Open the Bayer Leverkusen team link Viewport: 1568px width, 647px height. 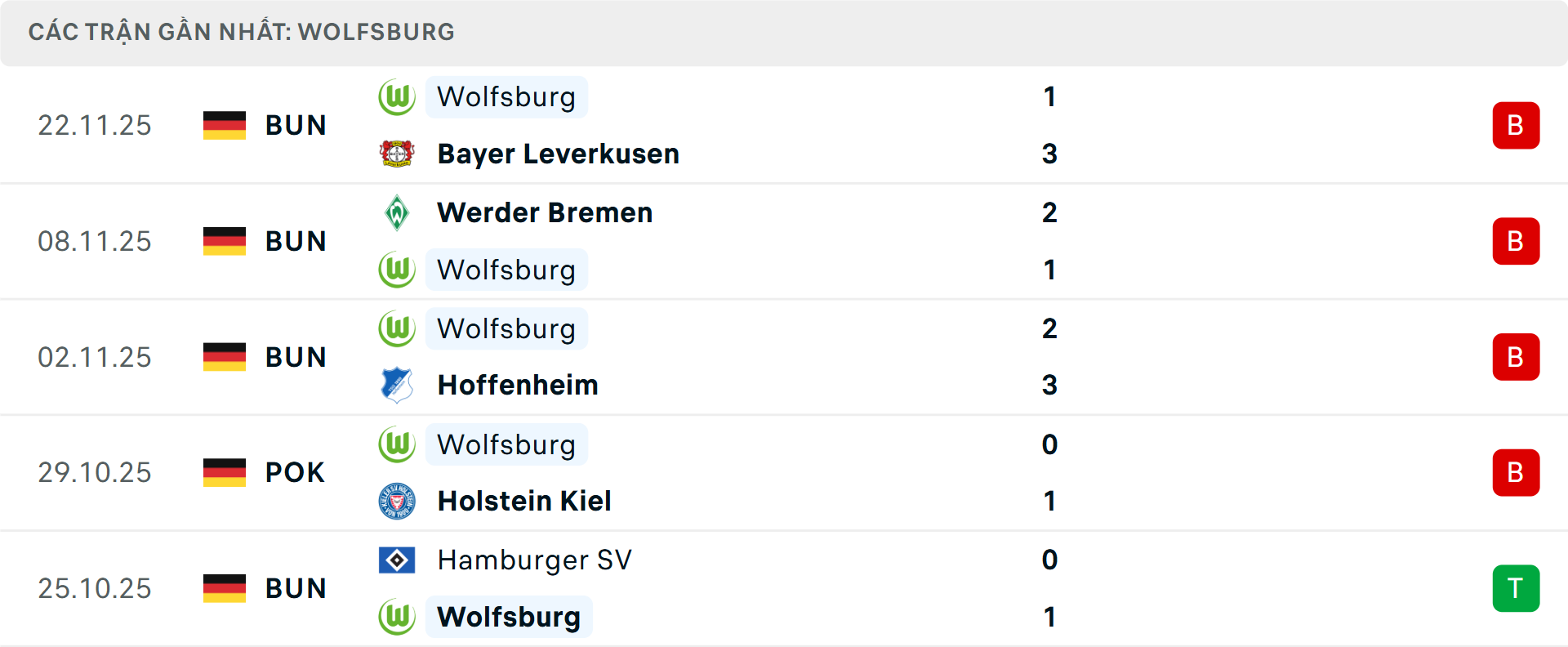coord(558,154)
